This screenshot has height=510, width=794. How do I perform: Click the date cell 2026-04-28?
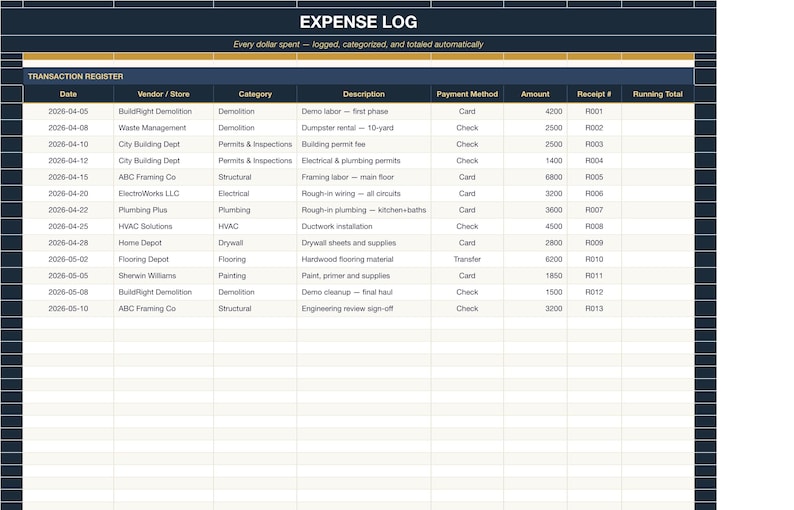click(68, 243)
